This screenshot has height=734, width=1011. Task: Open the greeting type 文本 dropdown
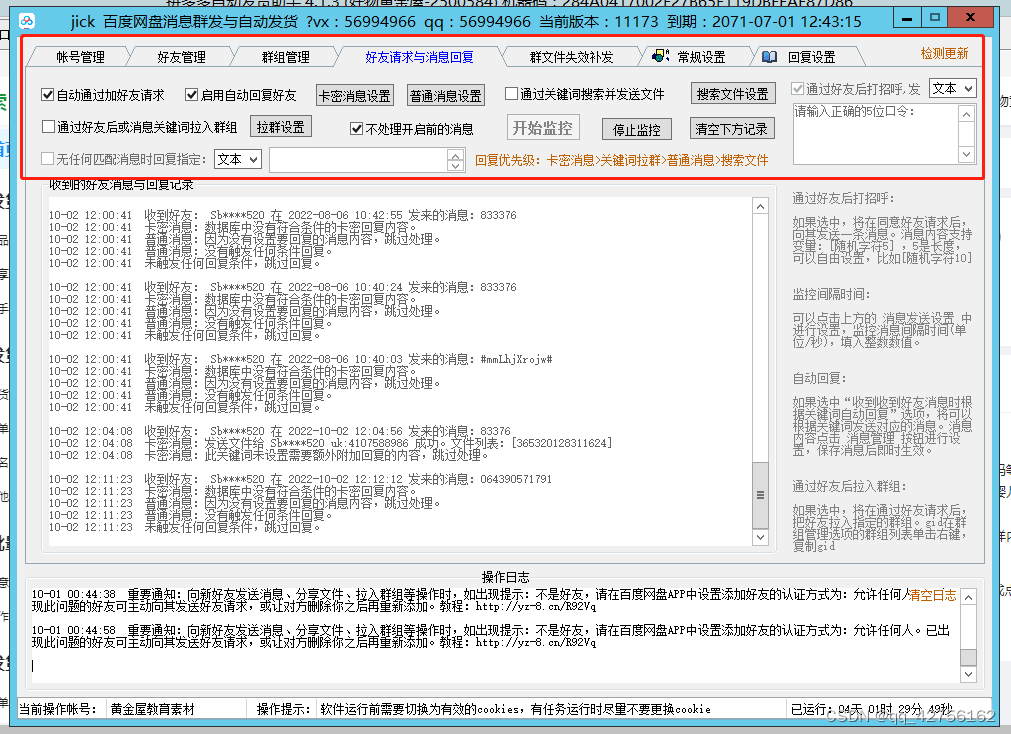pos(952,88)
